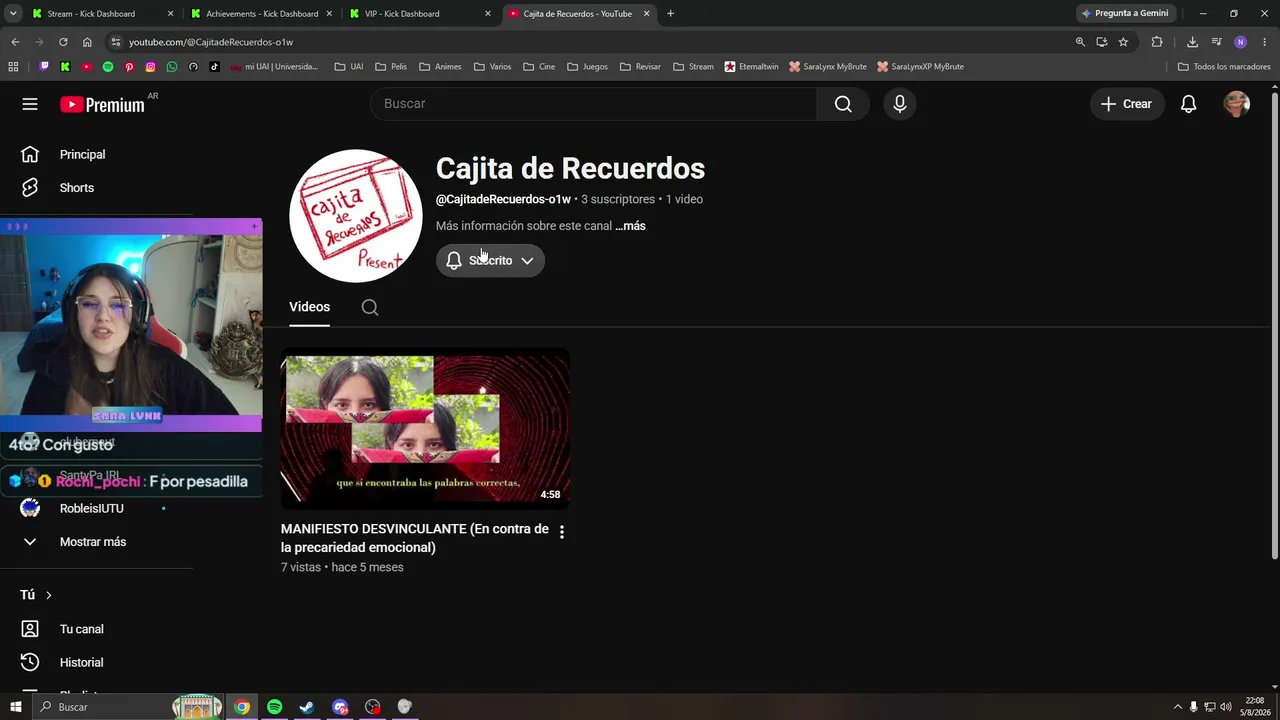Go to YouTube Premium home via logo
Screen dimensions: 1280x720
pos(102,104)
